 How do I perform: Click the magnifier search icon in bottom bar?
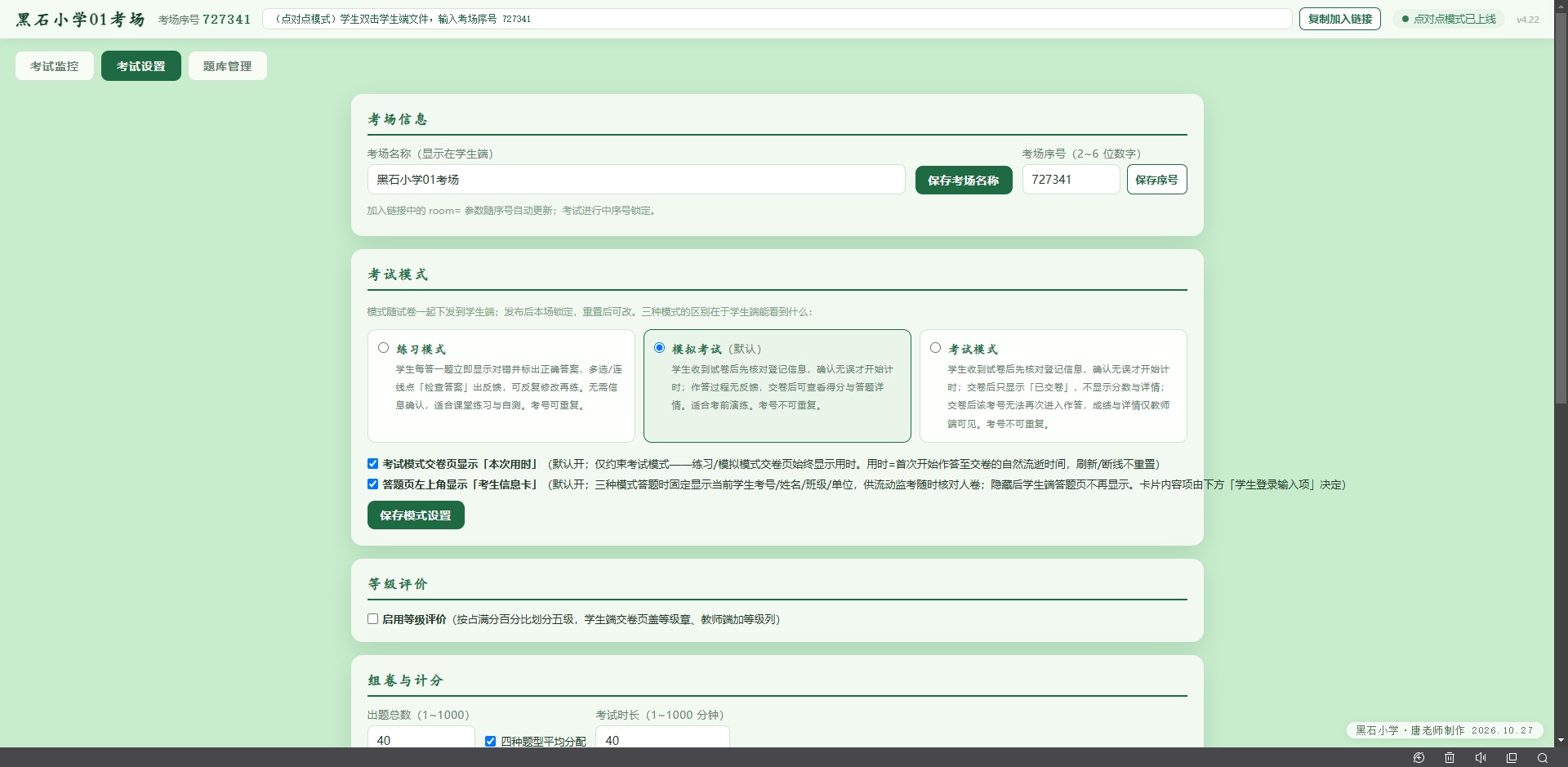pyautogui.click(x=1543, y=758)
